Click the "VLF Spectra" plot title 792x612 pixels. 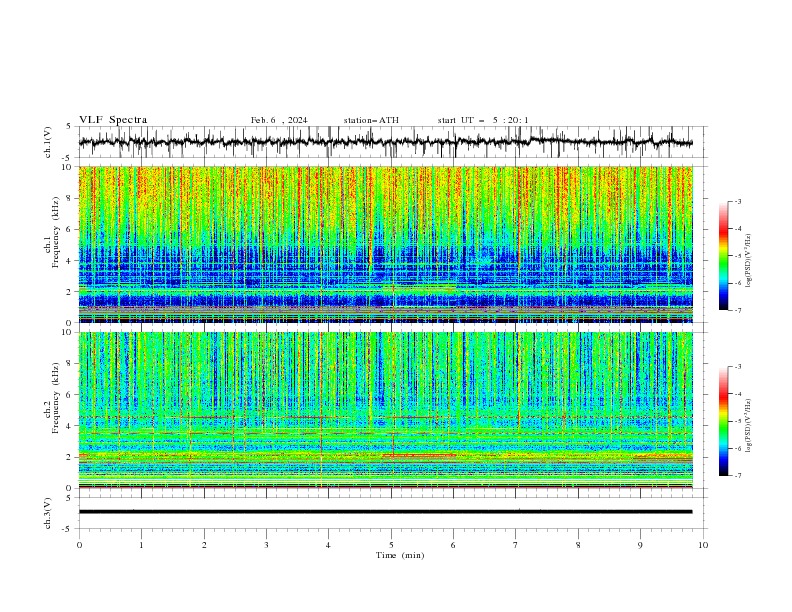click(x=113, y=120)
